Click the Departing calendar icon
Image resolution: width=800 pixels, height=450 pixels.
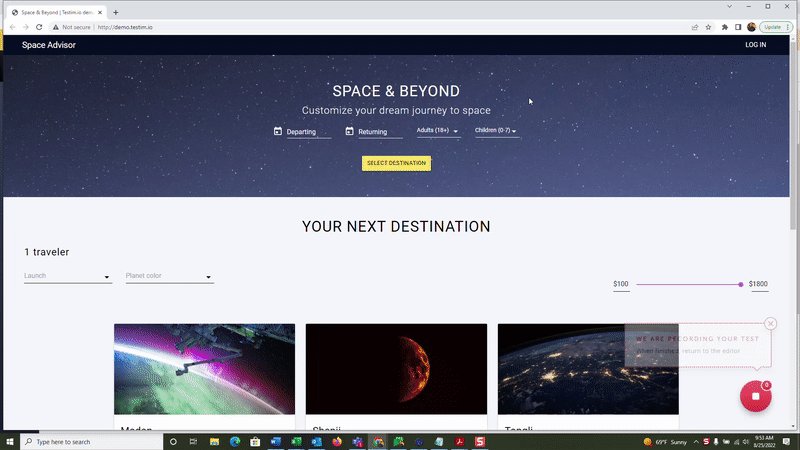278,131
